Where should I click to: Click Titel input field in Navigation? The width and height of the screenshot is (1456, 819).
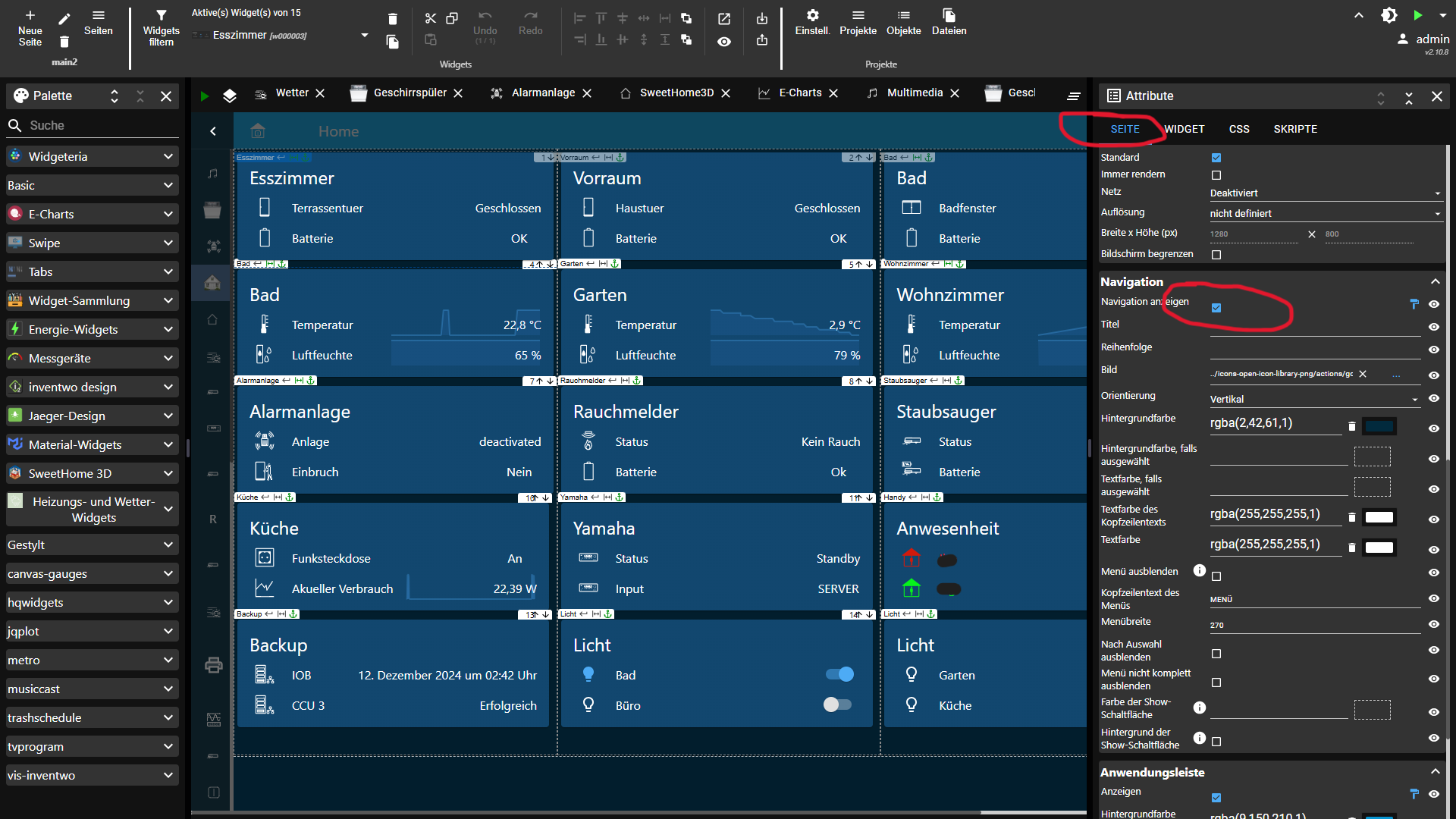click(x=1315, y=326)
